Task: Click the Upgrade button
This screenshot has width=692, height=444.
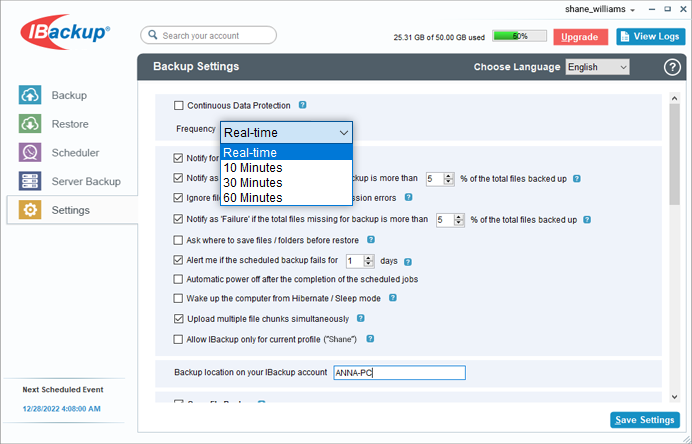Action: (579, 37)
